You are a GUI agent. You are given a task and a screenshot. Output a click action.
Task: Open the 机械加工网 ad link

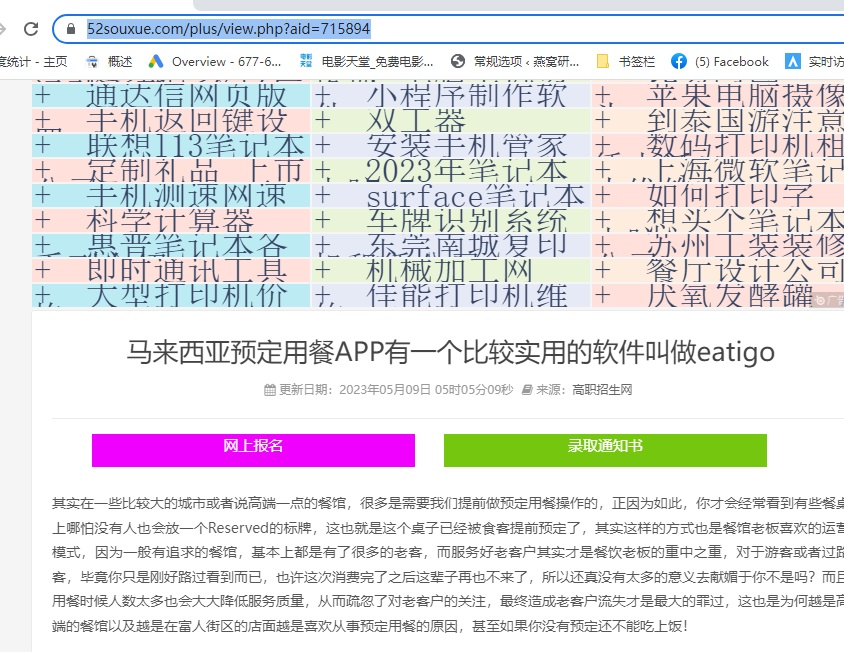pos(449,270)
